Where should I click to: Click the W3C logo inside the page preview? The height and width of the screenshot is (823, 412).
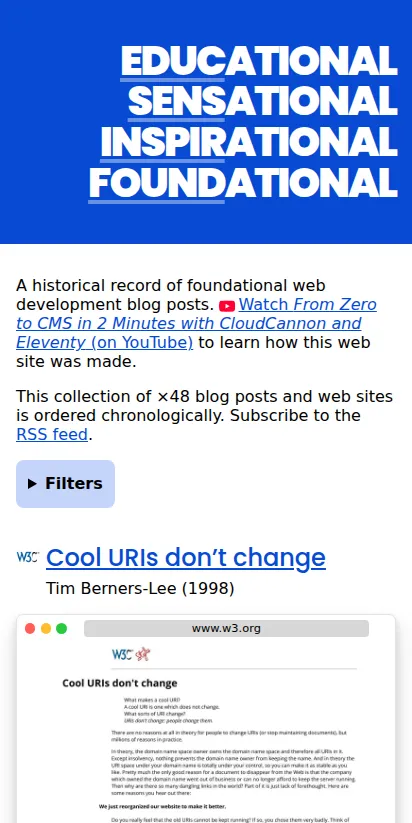coord(123,655)
